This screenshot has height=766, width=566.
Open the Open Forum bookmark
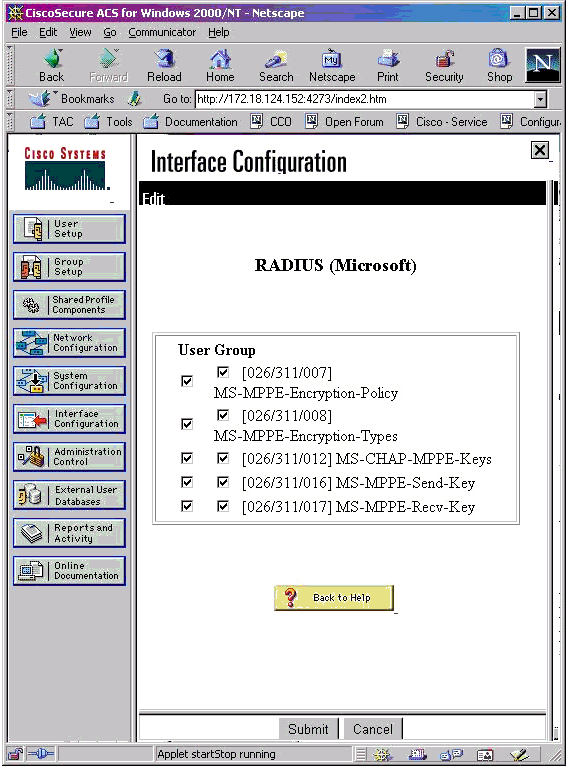pyautogui.click(x=344, y=122)
